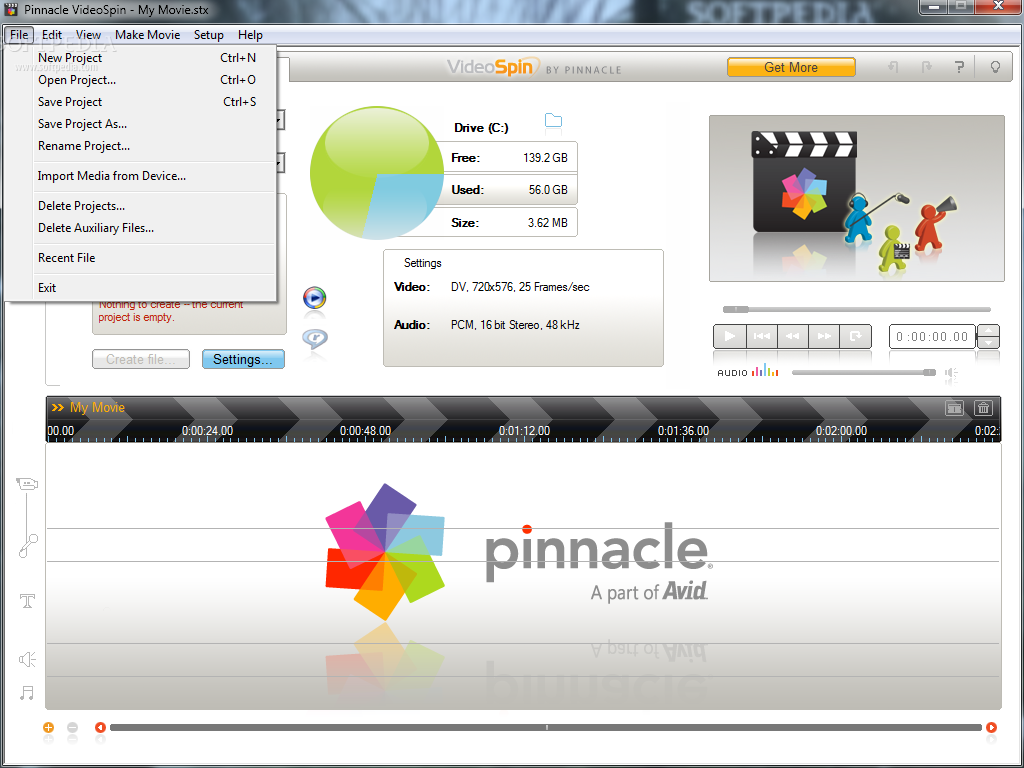Click the timecode counter field
The width and height of the screenshot is (1024, 768).
pyautogui.click(x=932, y=336)
